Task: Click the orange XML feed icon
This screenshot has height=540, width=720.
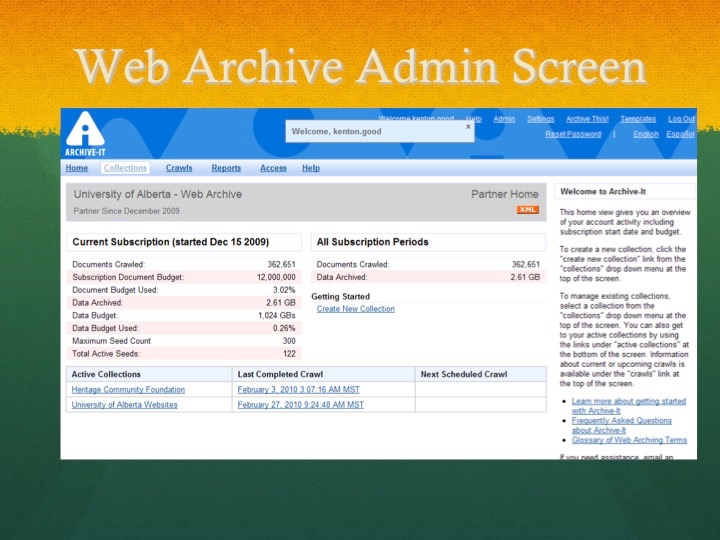Action: 528,210
